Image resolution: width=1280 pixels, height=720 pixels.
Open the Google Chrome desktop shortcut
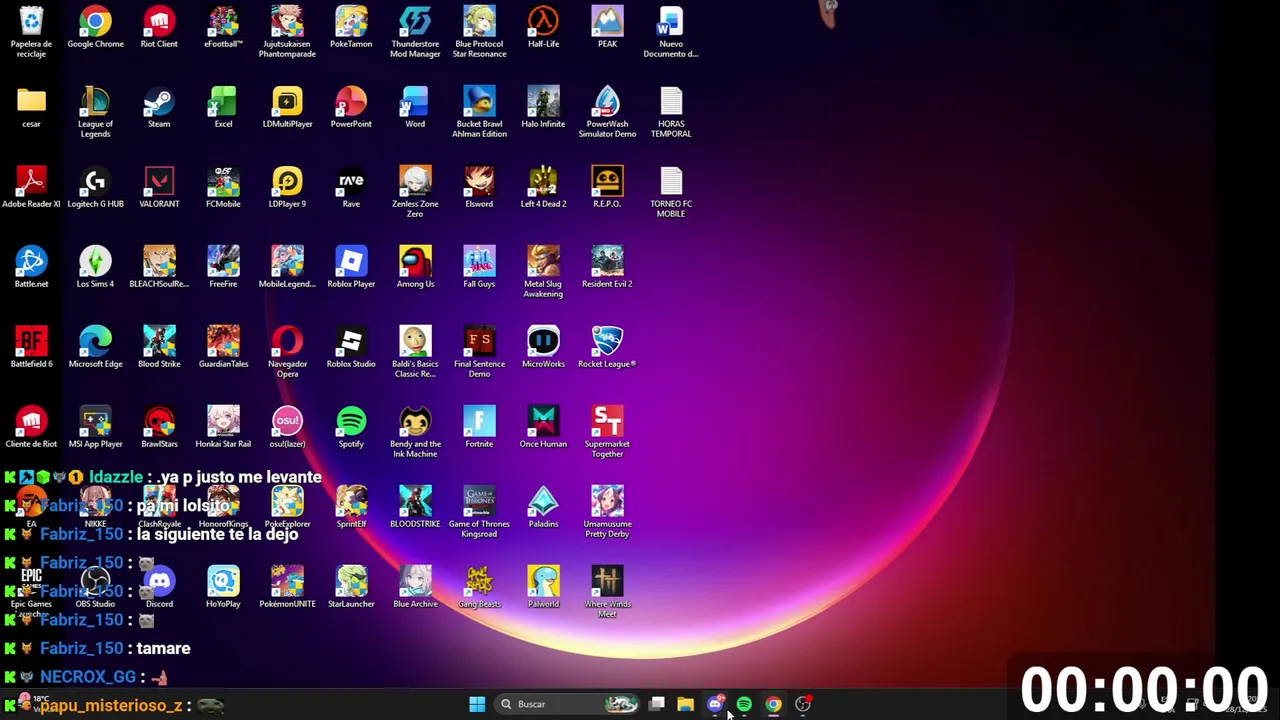(95, 28)
